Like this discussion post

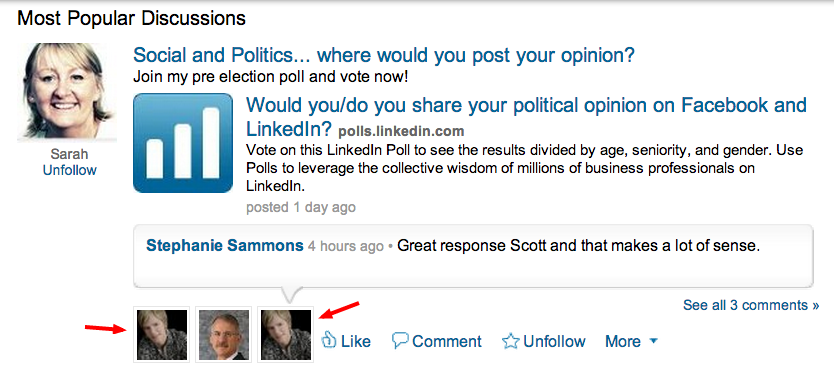point(356,341)
